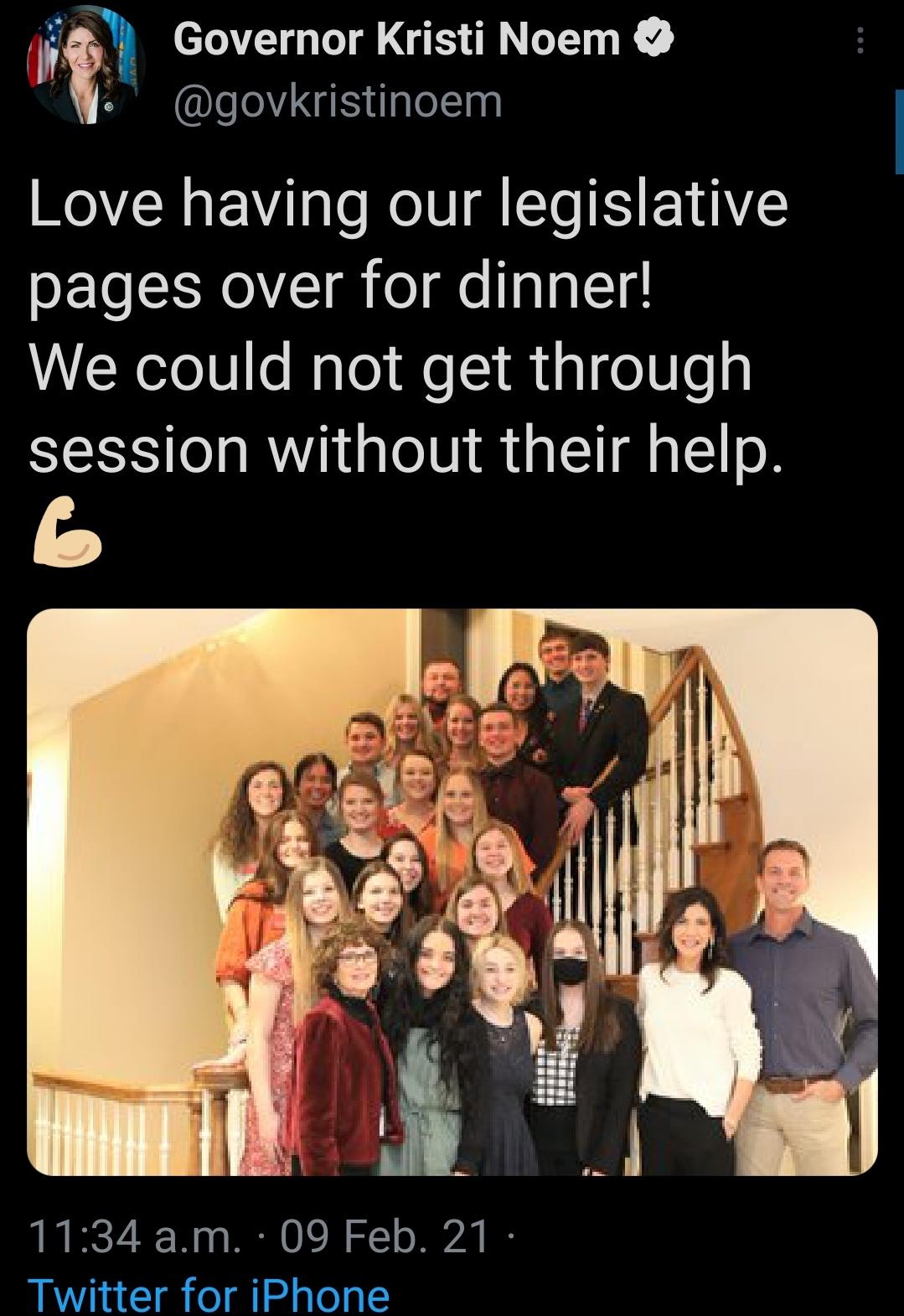Click the blue scrollbar indicator at the edge
Image resolution: width=904 pixels, height=1316 pixels.
(x=899, y=132)
